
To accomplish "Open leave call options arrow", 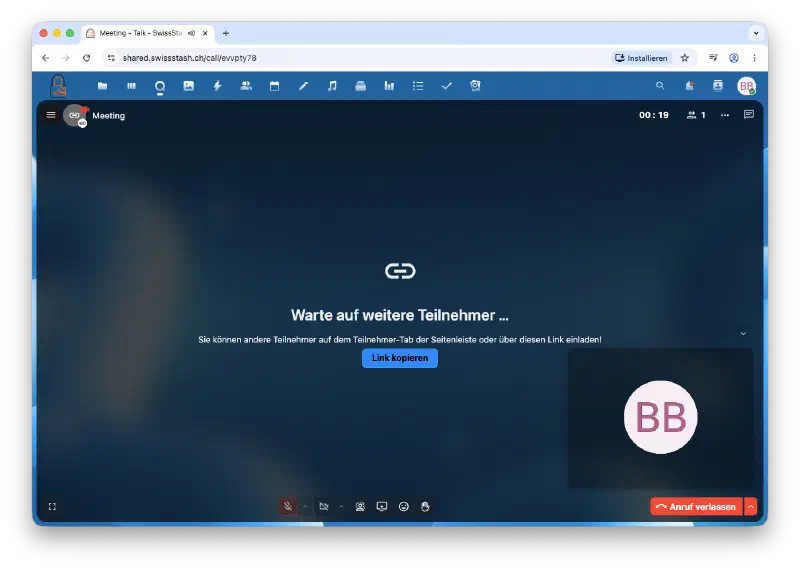I will coord(751,506).
